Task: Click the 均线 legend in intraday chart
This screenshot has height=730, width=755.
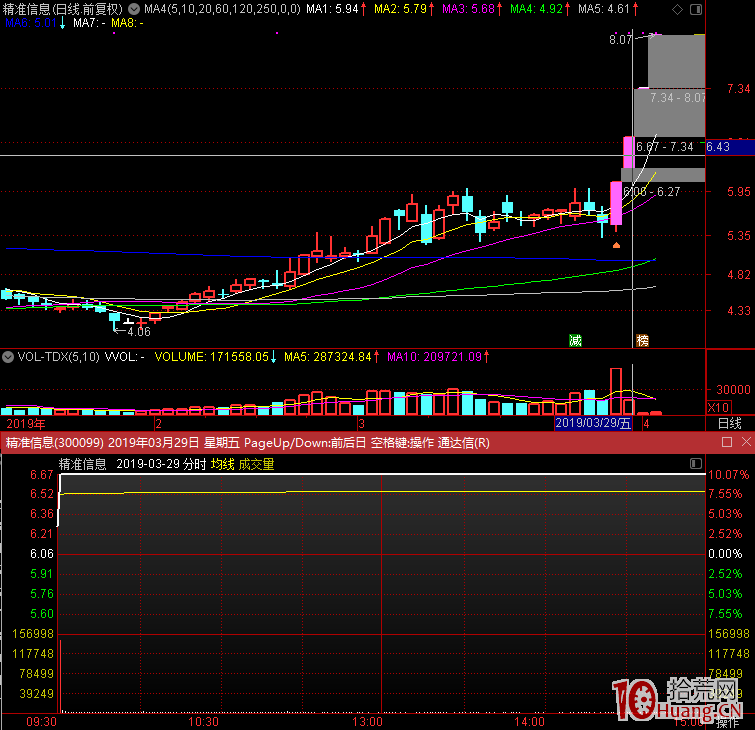Action: pyautogui.click(x=222, y=464)
